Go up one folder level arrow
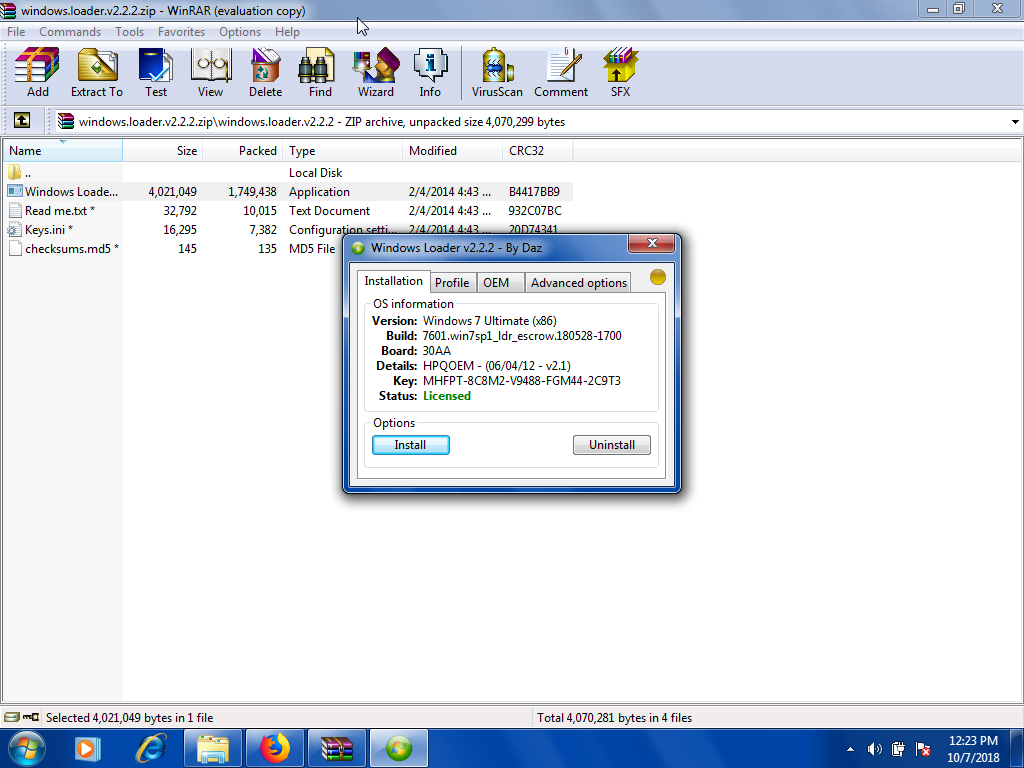 [x=22, y=121]
